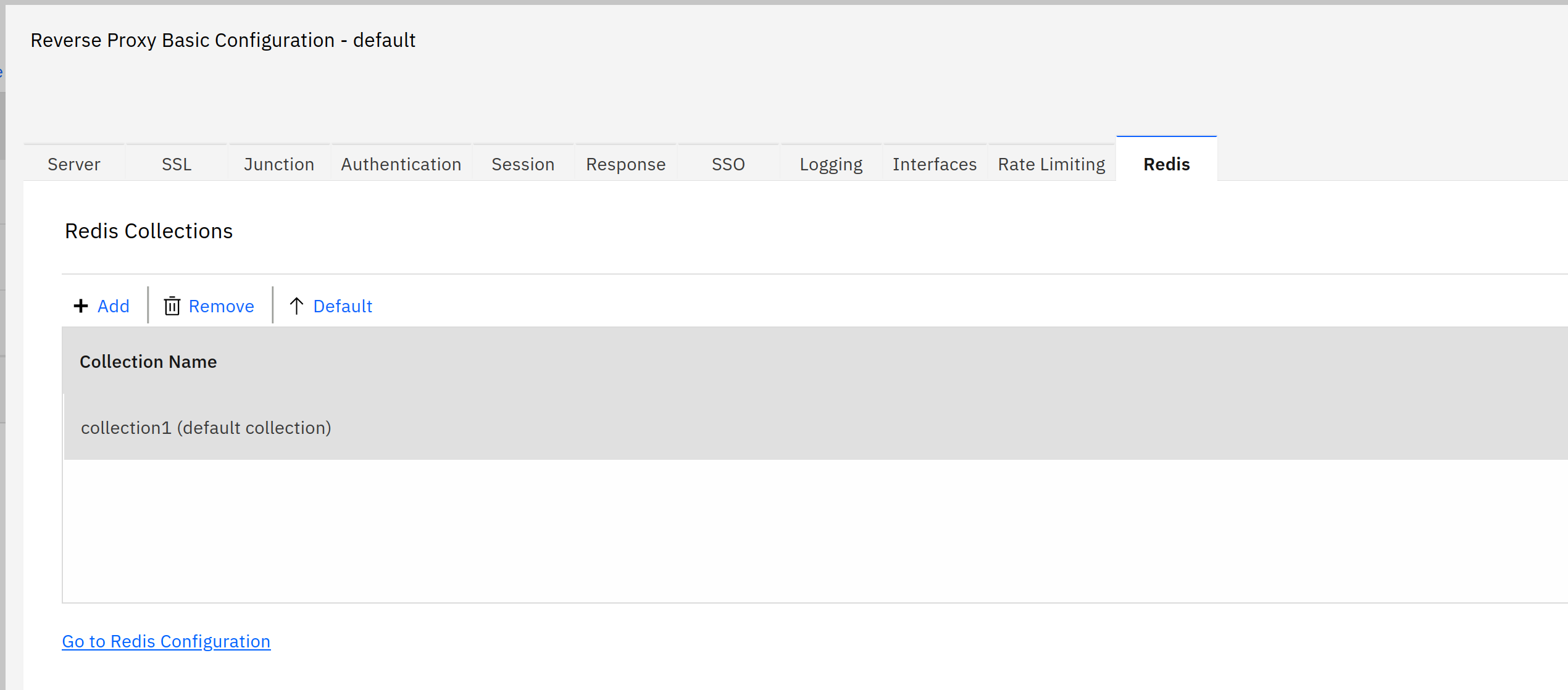Click the Redis tab label

click(x=1165, y=163)
